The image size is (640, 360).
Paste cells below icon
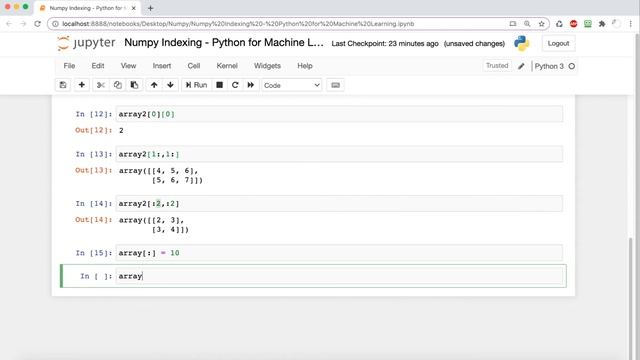pos(134,85)
